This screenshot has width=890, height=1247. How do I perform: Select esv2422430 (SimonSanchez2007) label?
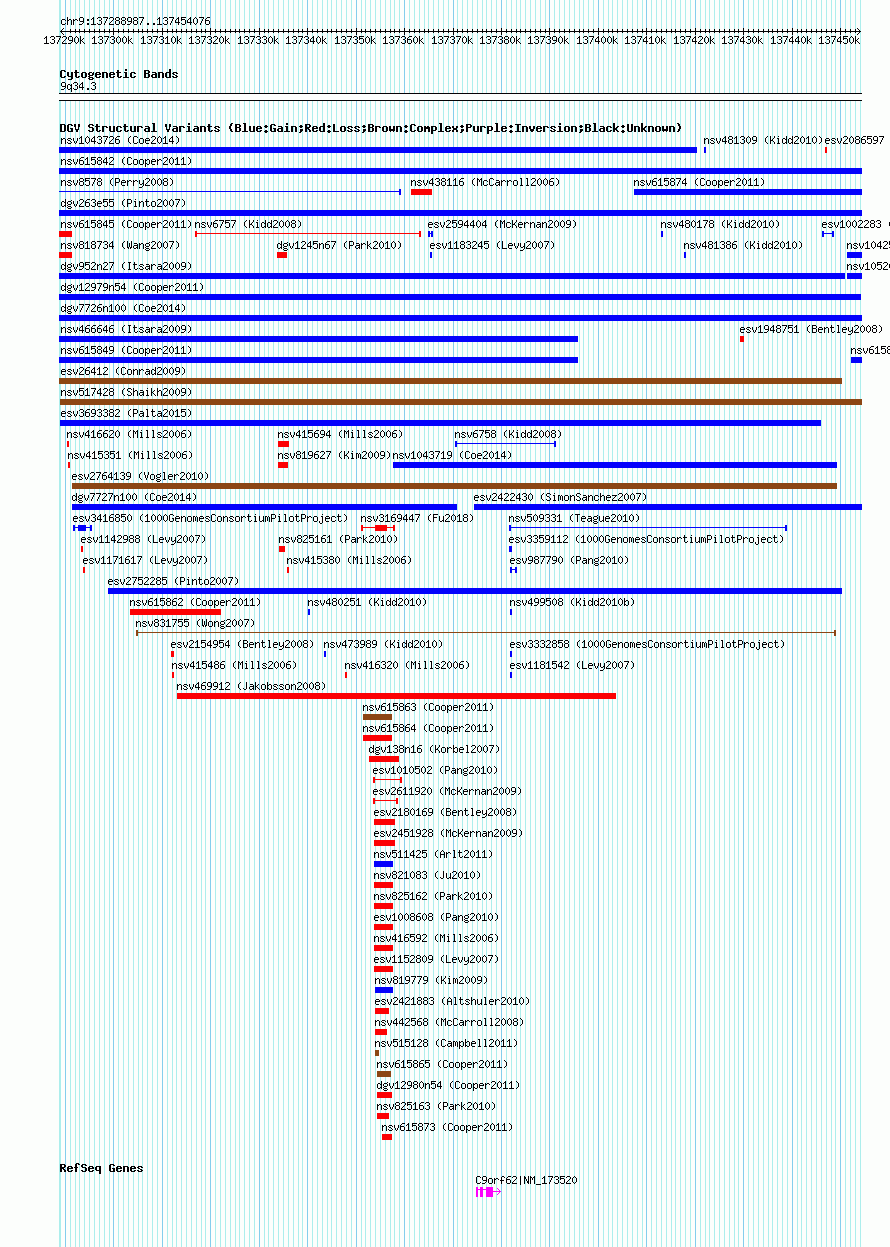tap(560, 497)
